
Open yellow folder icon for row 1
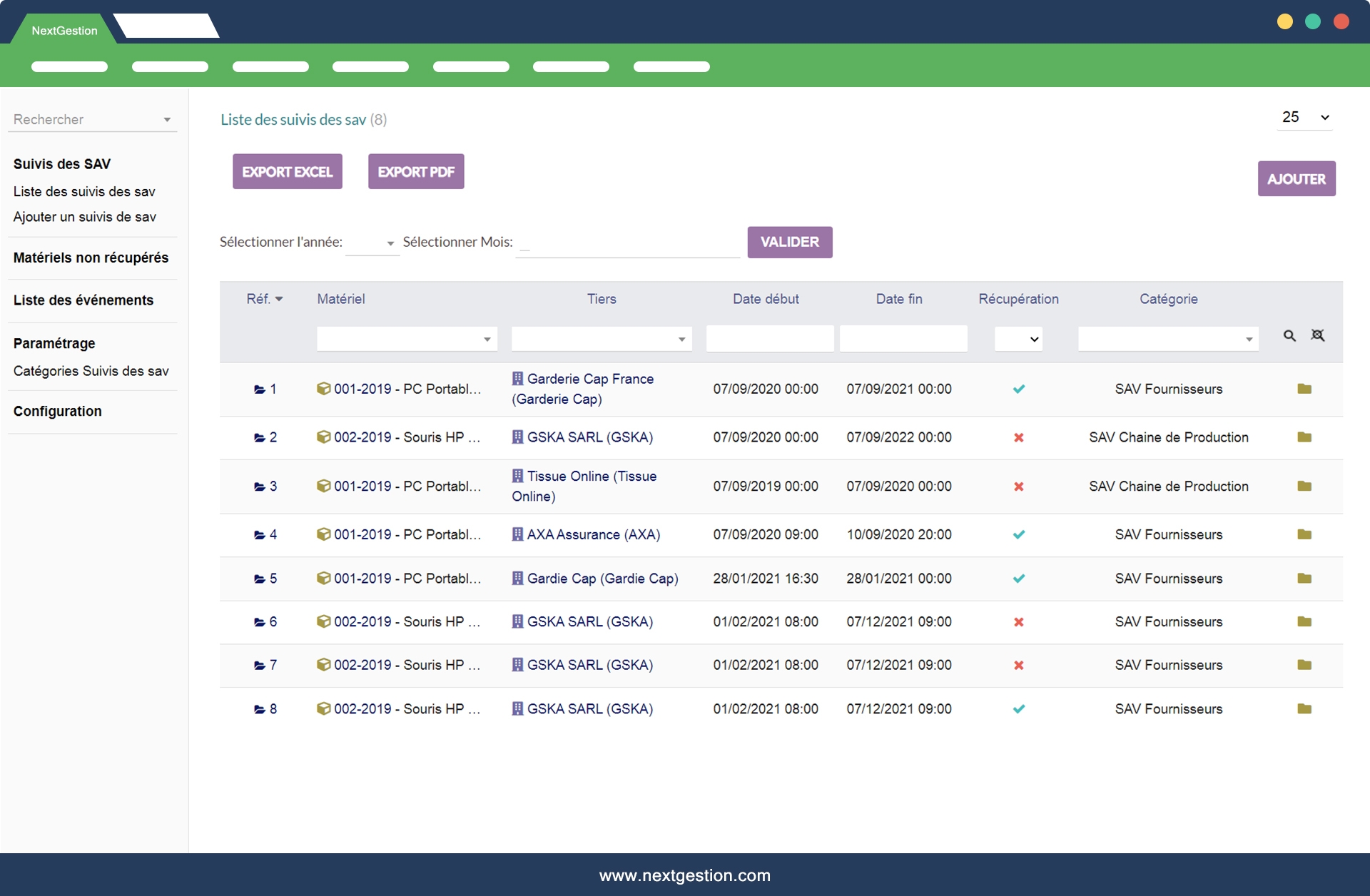(1304, 389)
